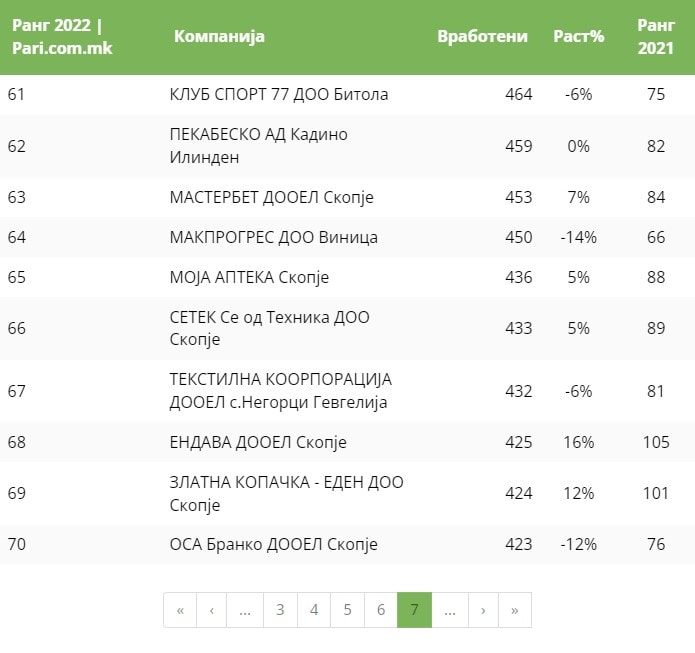Screen dimensions: 695x653
Task: Click the active page 7 button
Action: [x=414, y=610]
